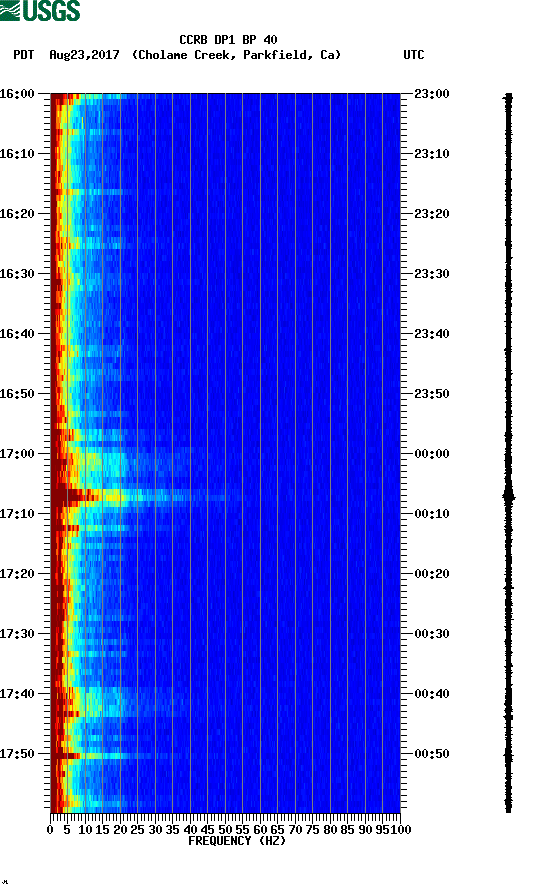Click the 30 Hz frequency tick label
The width and height of the screenshot is (552, 893).
coord(155,830)
